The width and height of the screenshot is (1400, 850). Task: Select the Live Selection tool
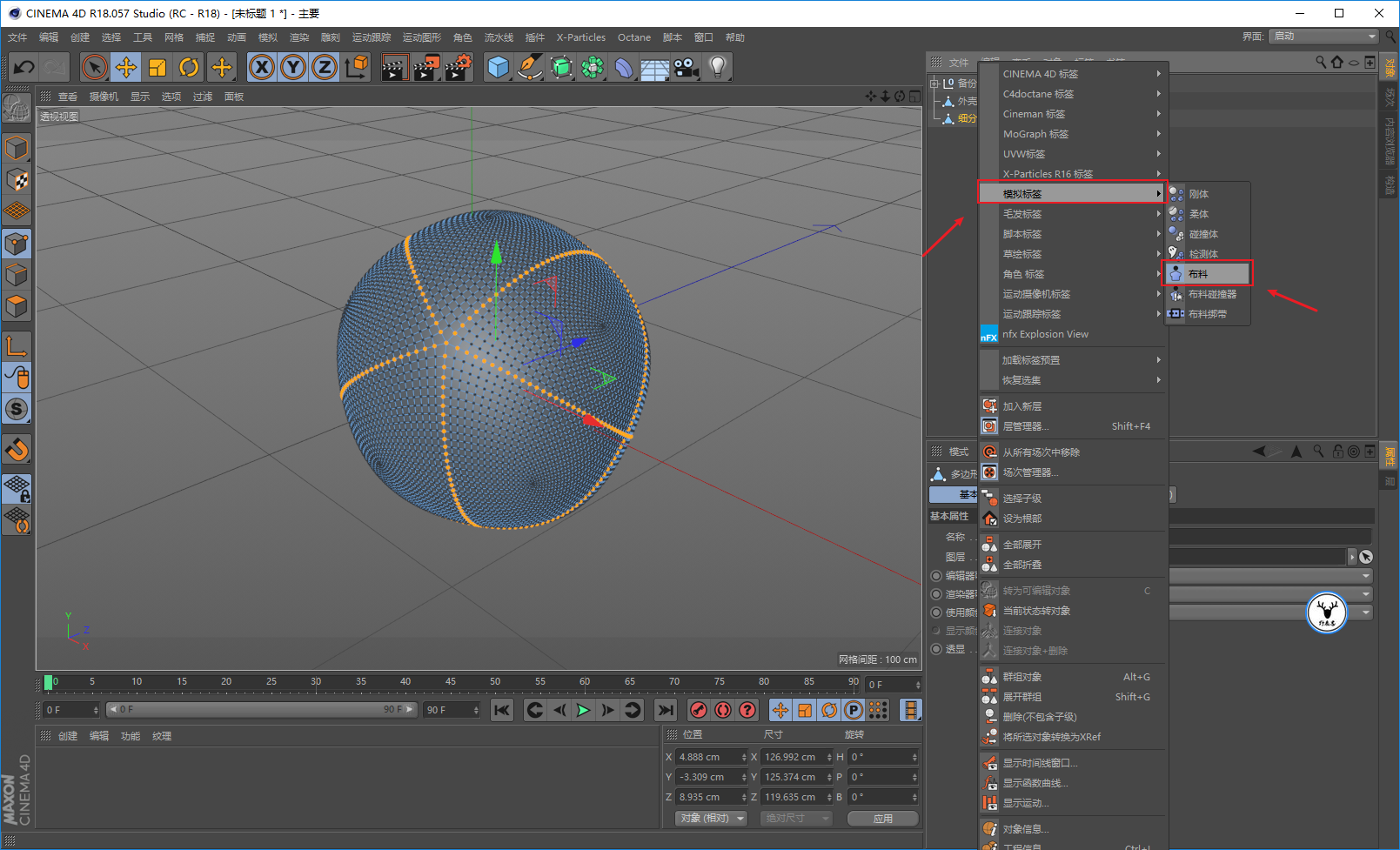point(95,67)
